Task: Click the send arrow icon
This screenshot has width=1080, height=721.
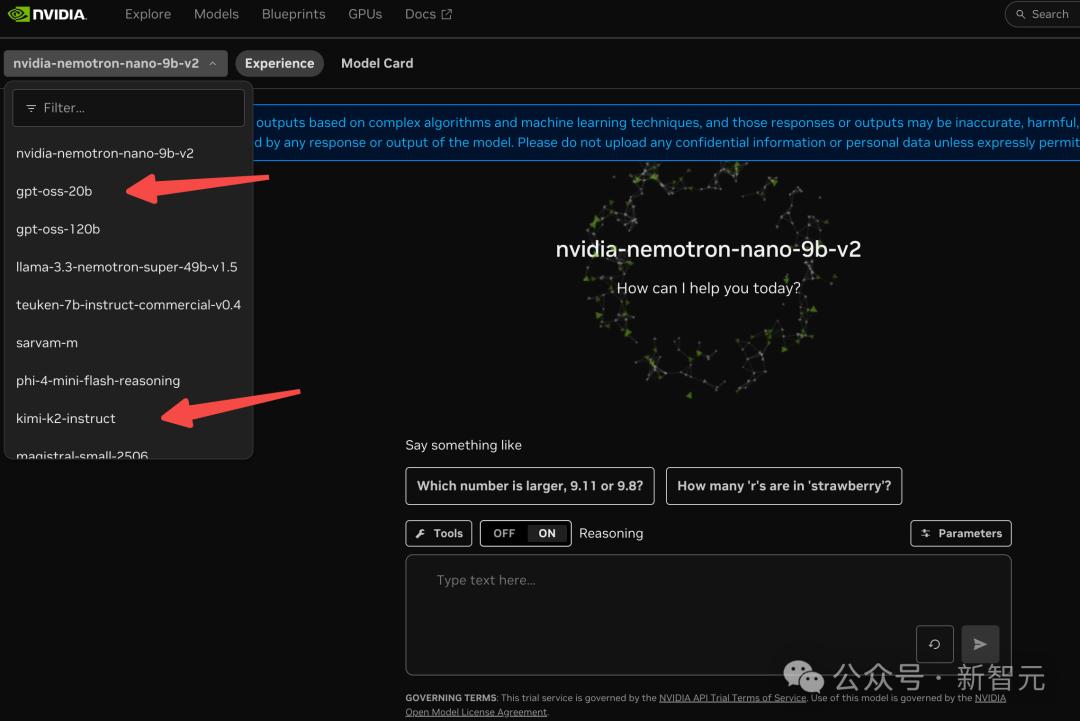Action: click(x=979, y=644)
